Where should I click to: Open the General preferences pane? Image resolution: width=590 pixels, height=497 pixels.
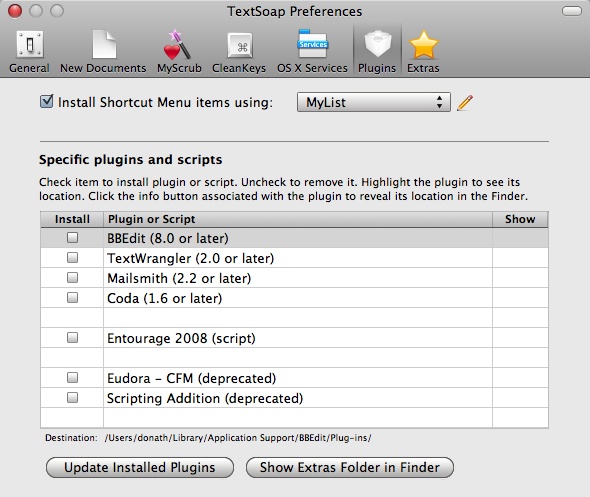(29, 52)
